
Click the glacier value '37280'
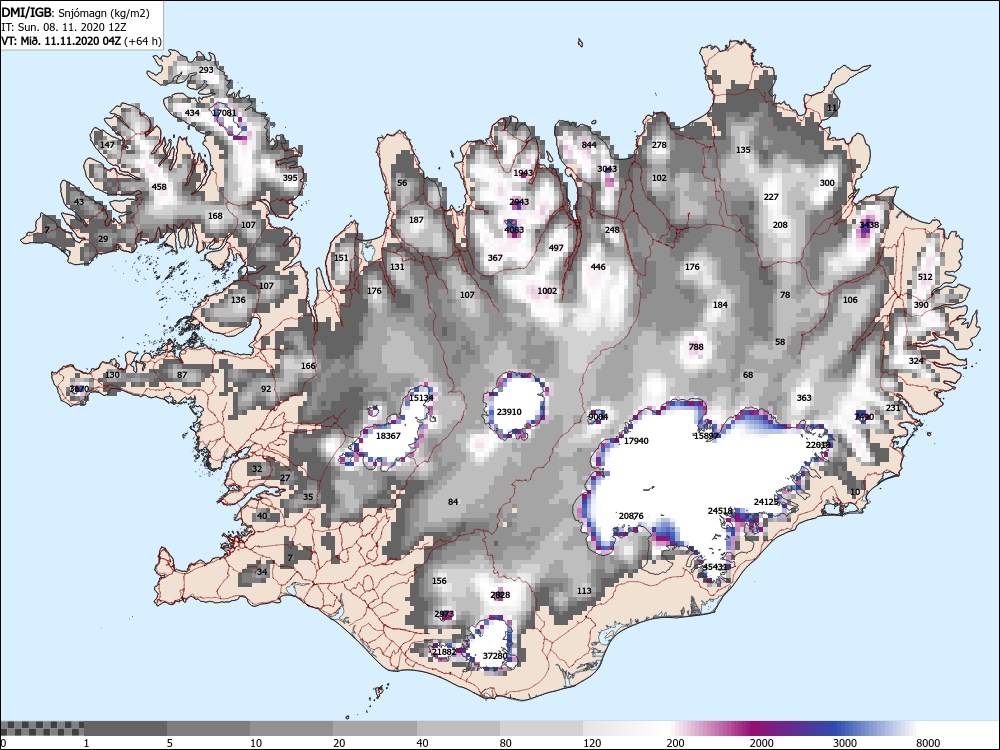click(x=495, y=656)
